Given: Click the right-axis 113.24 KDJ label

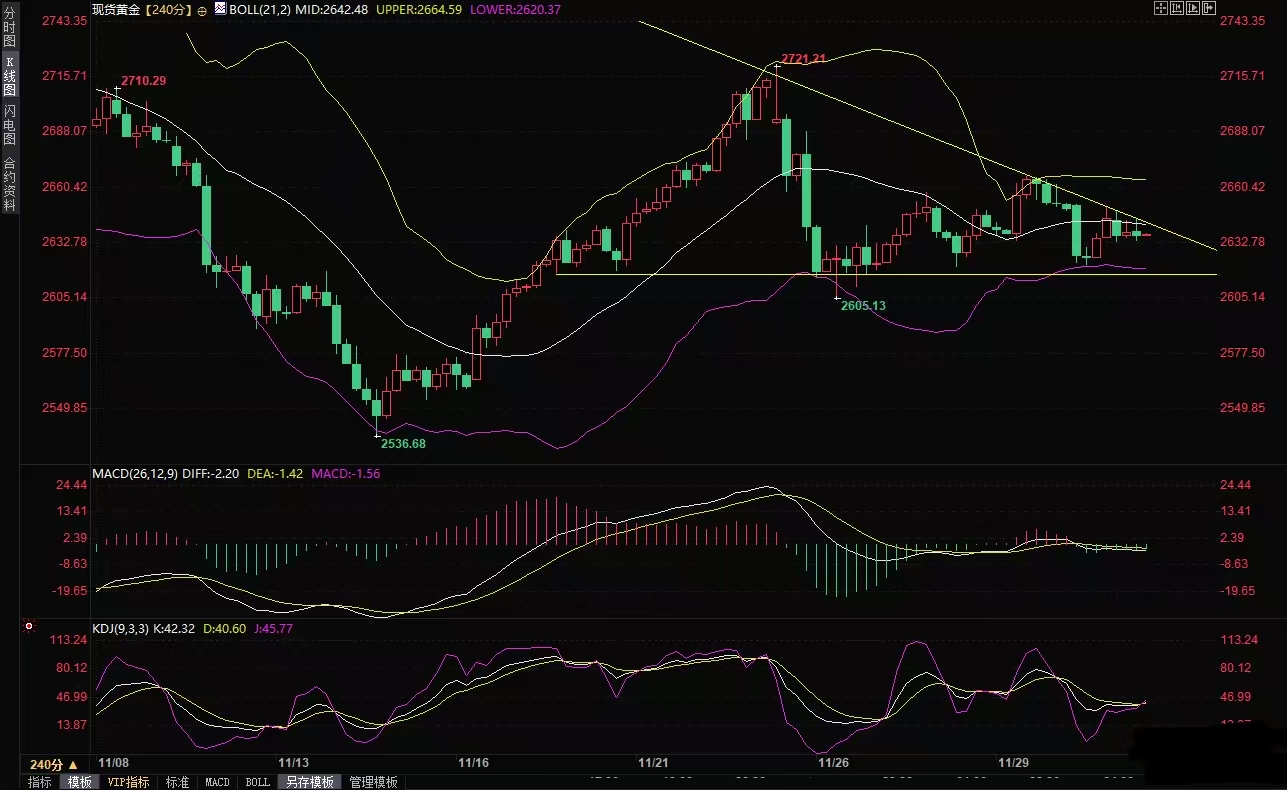Looking at the screenshot, I should click(x=1240, y=640).
